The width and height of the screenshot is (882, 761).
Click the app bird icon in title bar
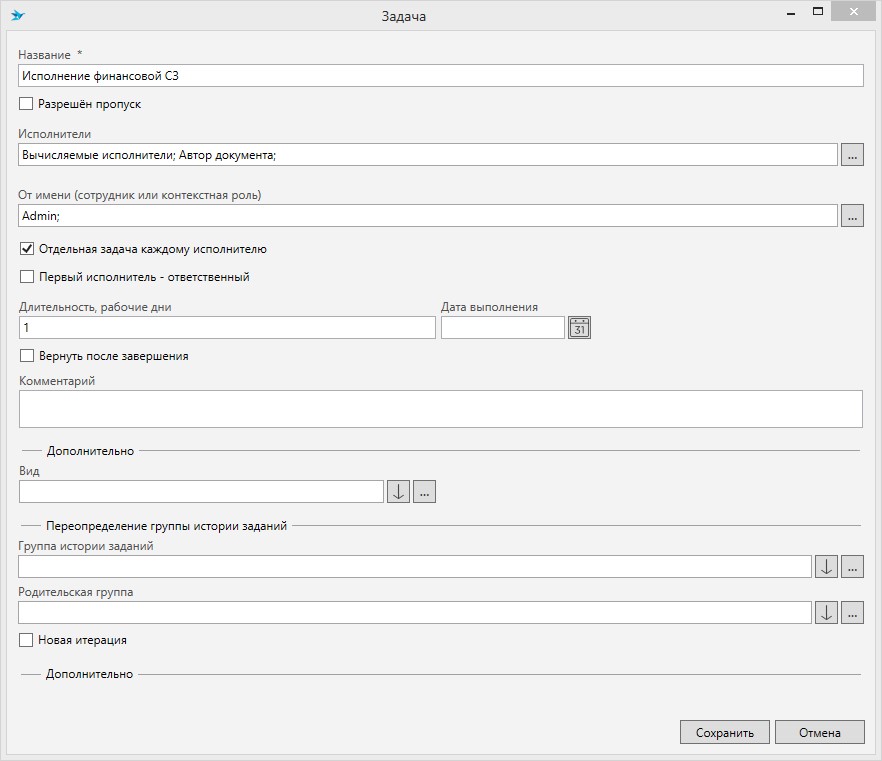click(x=18, y=16)
